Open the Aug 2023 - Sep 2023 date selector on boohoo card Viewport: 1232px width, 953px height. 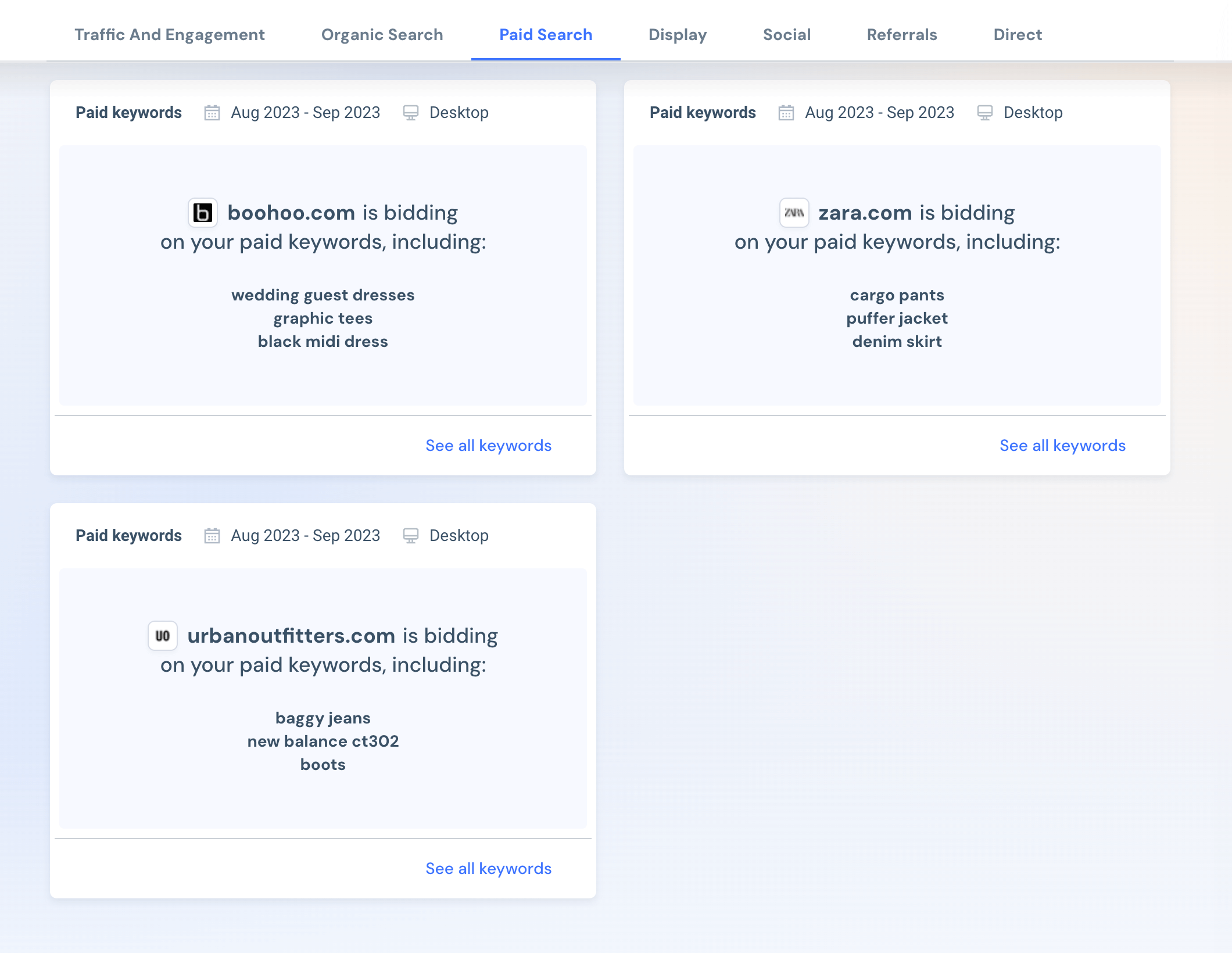tap(305, 112)
